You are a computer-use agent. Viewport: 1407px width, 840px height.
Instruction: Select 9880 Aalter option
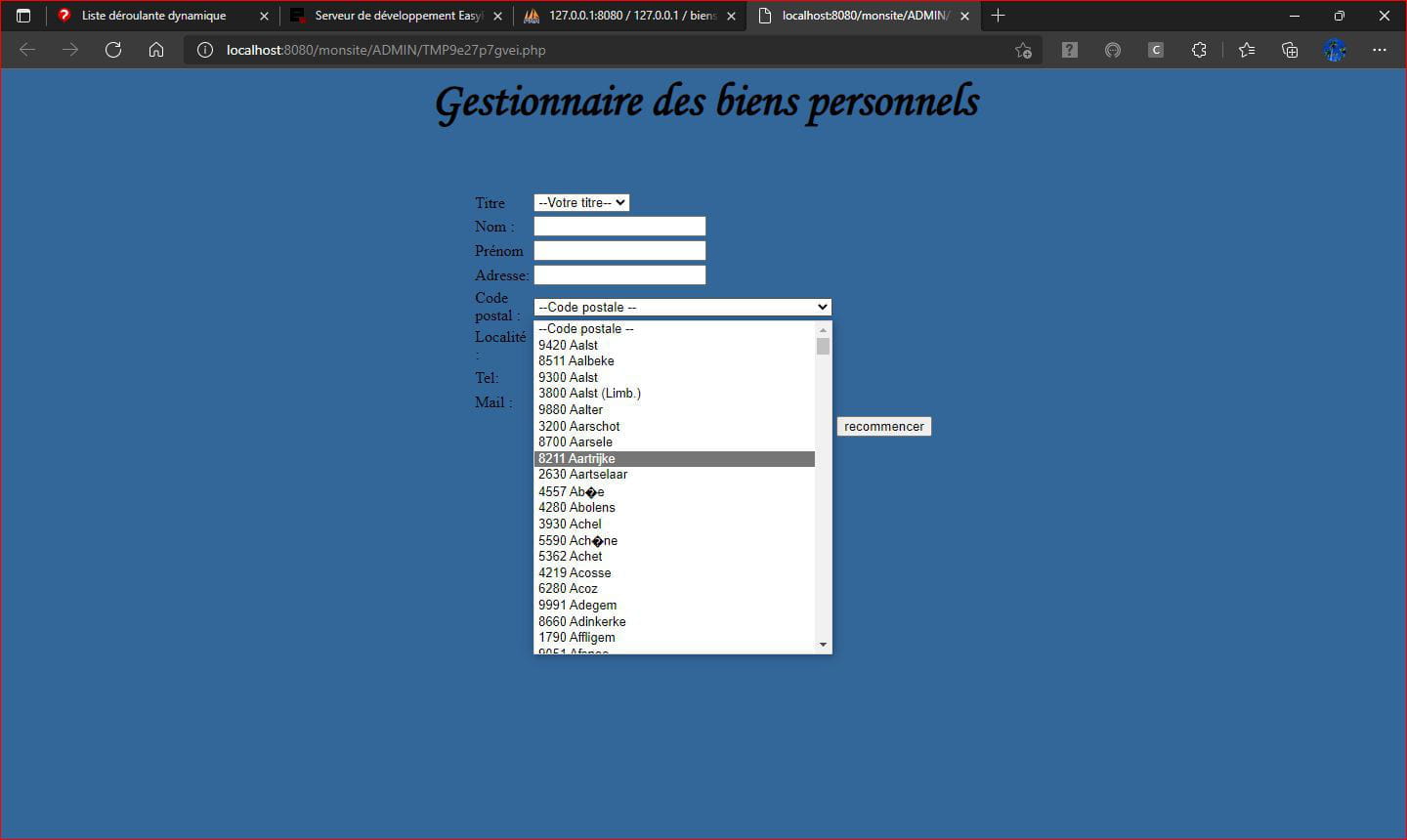tap(674, 409)
